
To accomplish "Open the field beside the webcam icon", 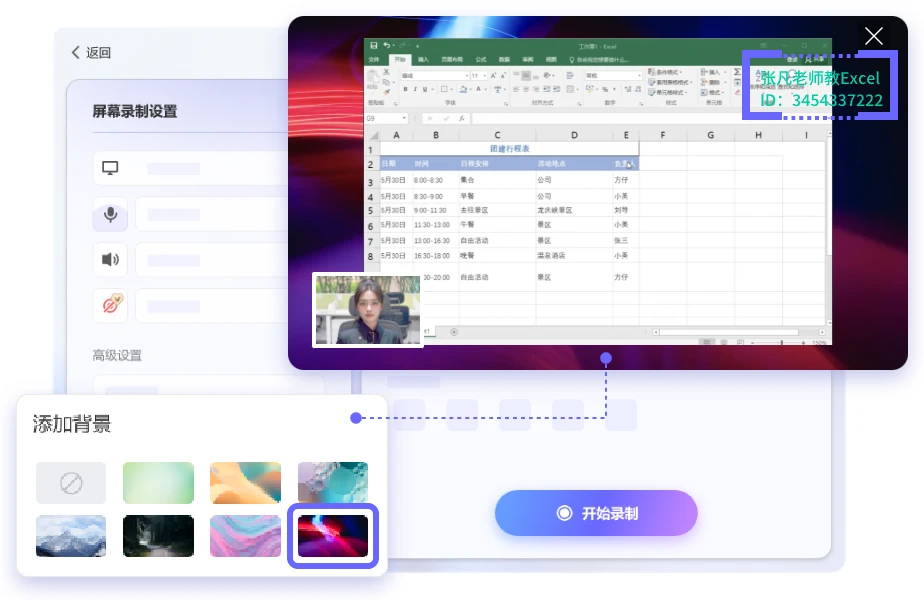I will point(212,305).
